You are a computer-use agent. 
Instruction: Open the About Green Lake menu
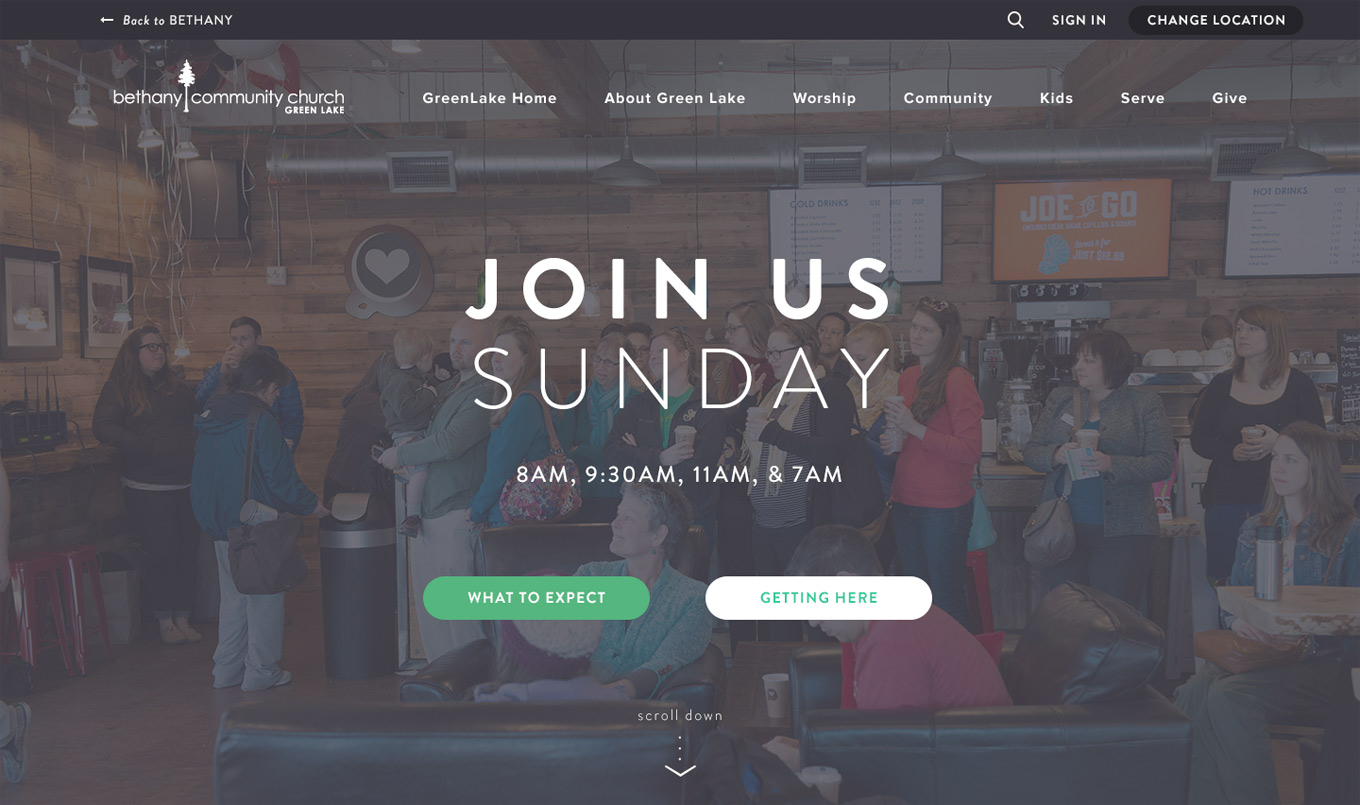pos(675,98)
